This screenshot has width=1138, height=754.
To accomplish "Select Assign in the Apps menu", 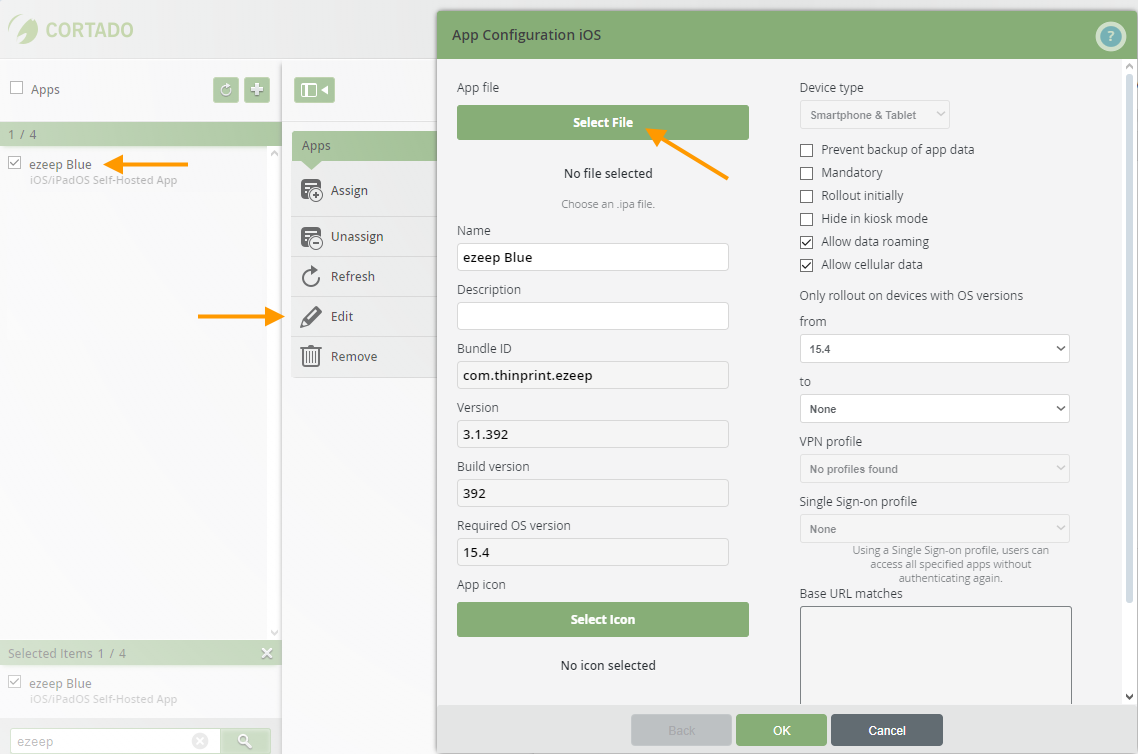I will click(x=364, y=190).
